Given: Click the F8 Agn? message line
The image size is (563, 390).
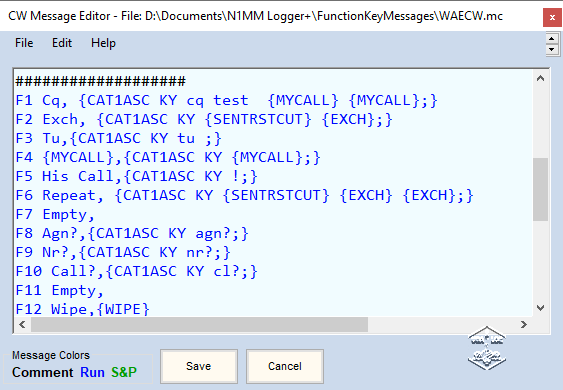Looking at the screenshot, I should 132,233.
